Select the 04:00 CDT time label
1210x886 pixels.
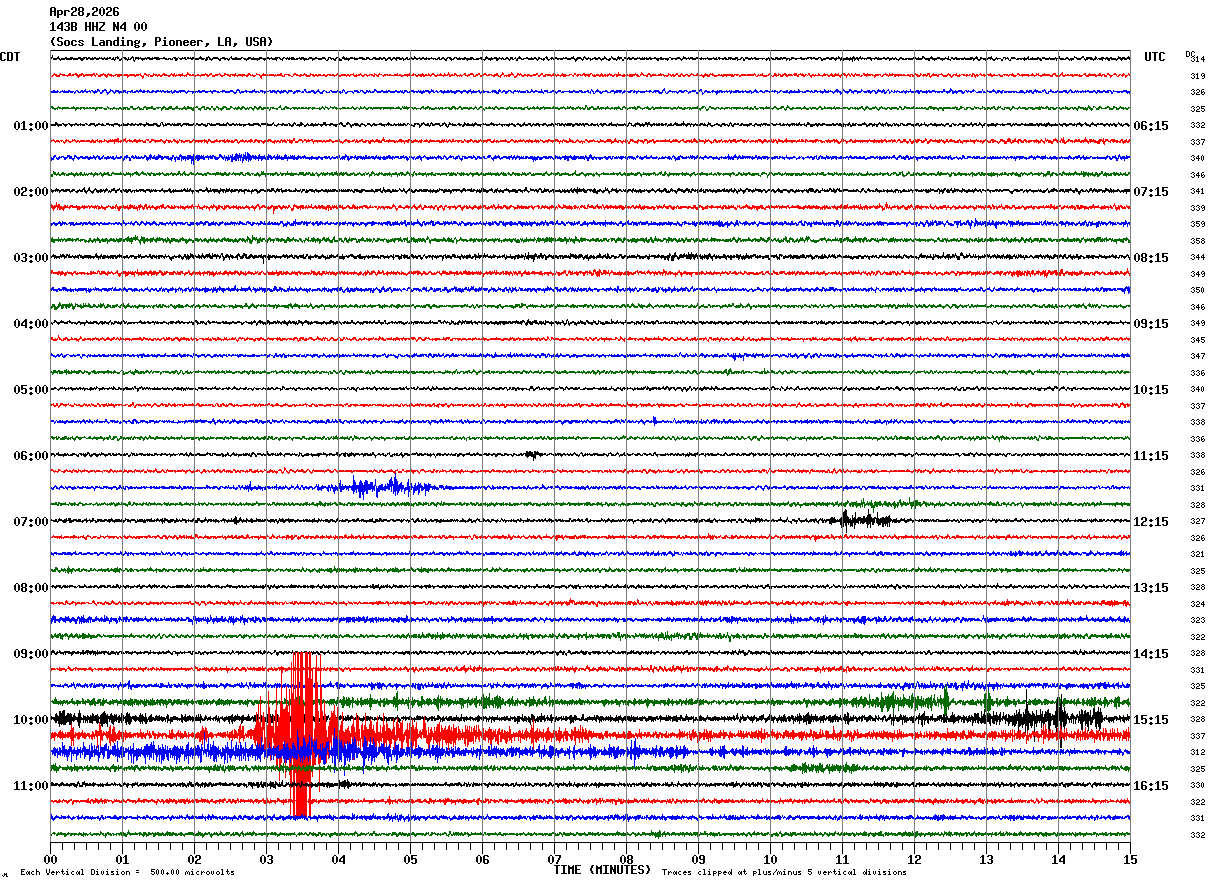coord(31,324)
